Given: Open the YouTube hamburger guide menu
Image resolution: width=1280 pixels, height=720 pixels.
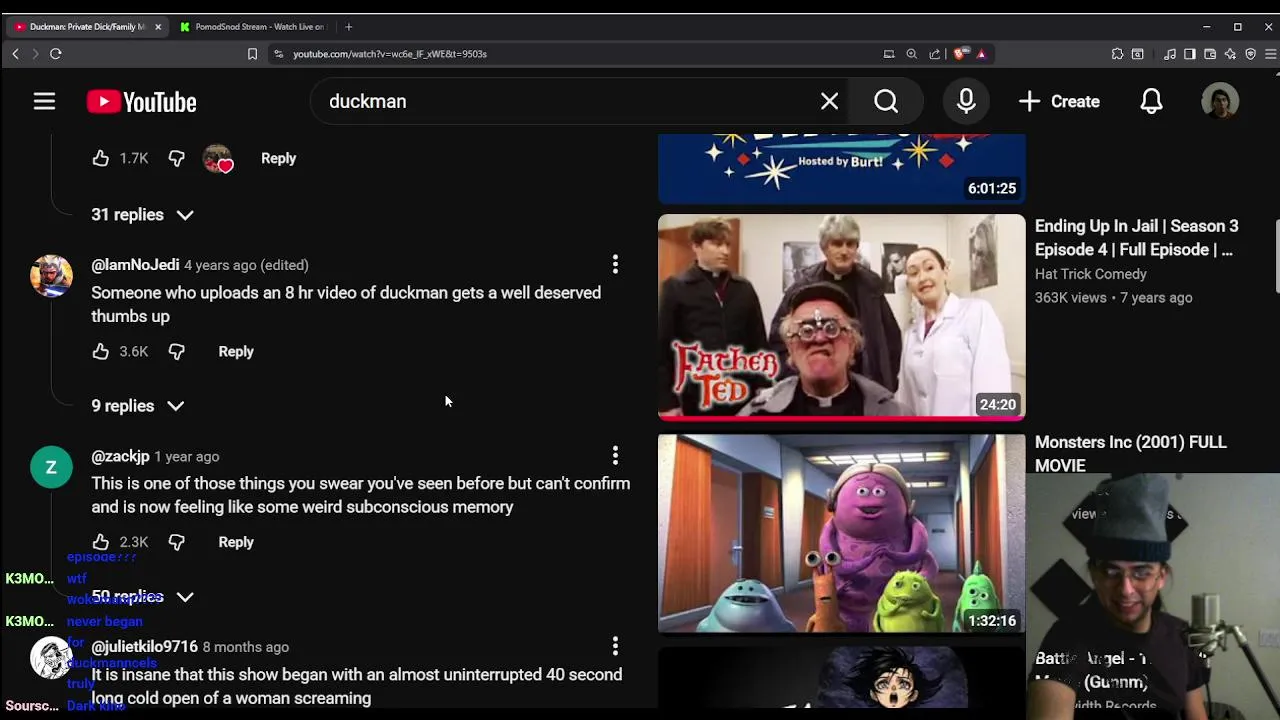Looking at the screenshot, I should click(x=44, y=101).
